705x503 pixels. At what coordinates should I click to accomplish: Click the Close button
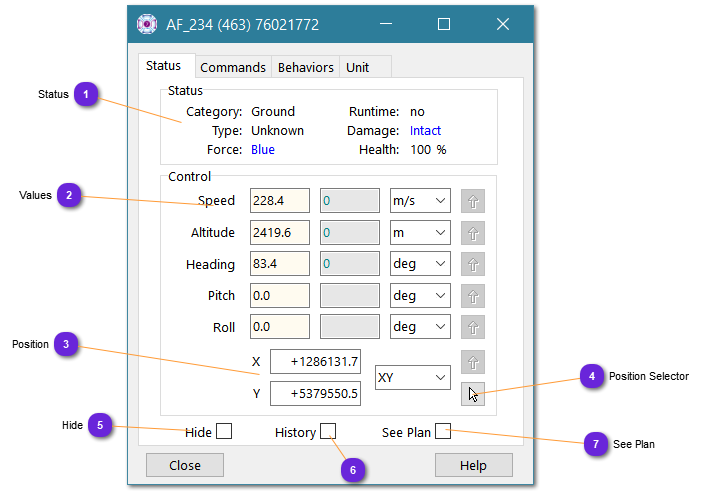pos(185,465)
